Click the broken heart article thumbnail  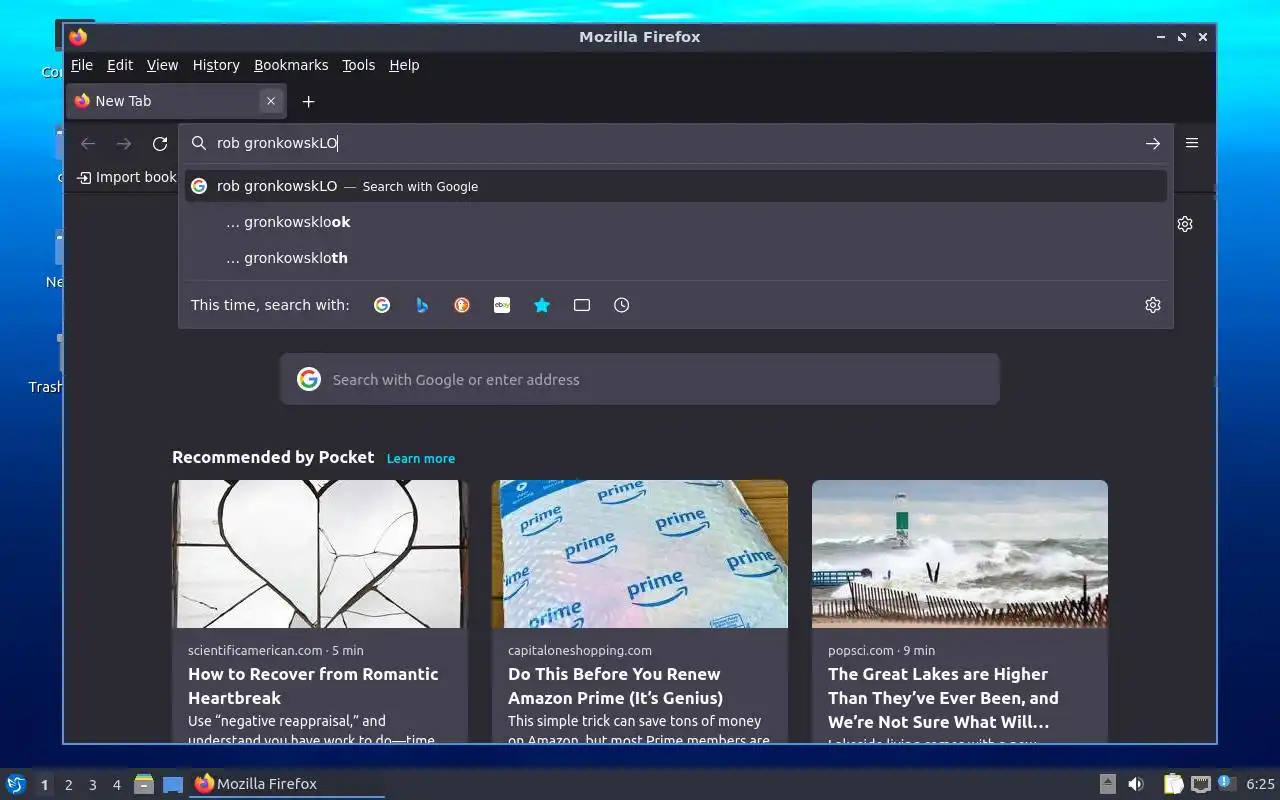pyautogui.click(x=320, y=554)
